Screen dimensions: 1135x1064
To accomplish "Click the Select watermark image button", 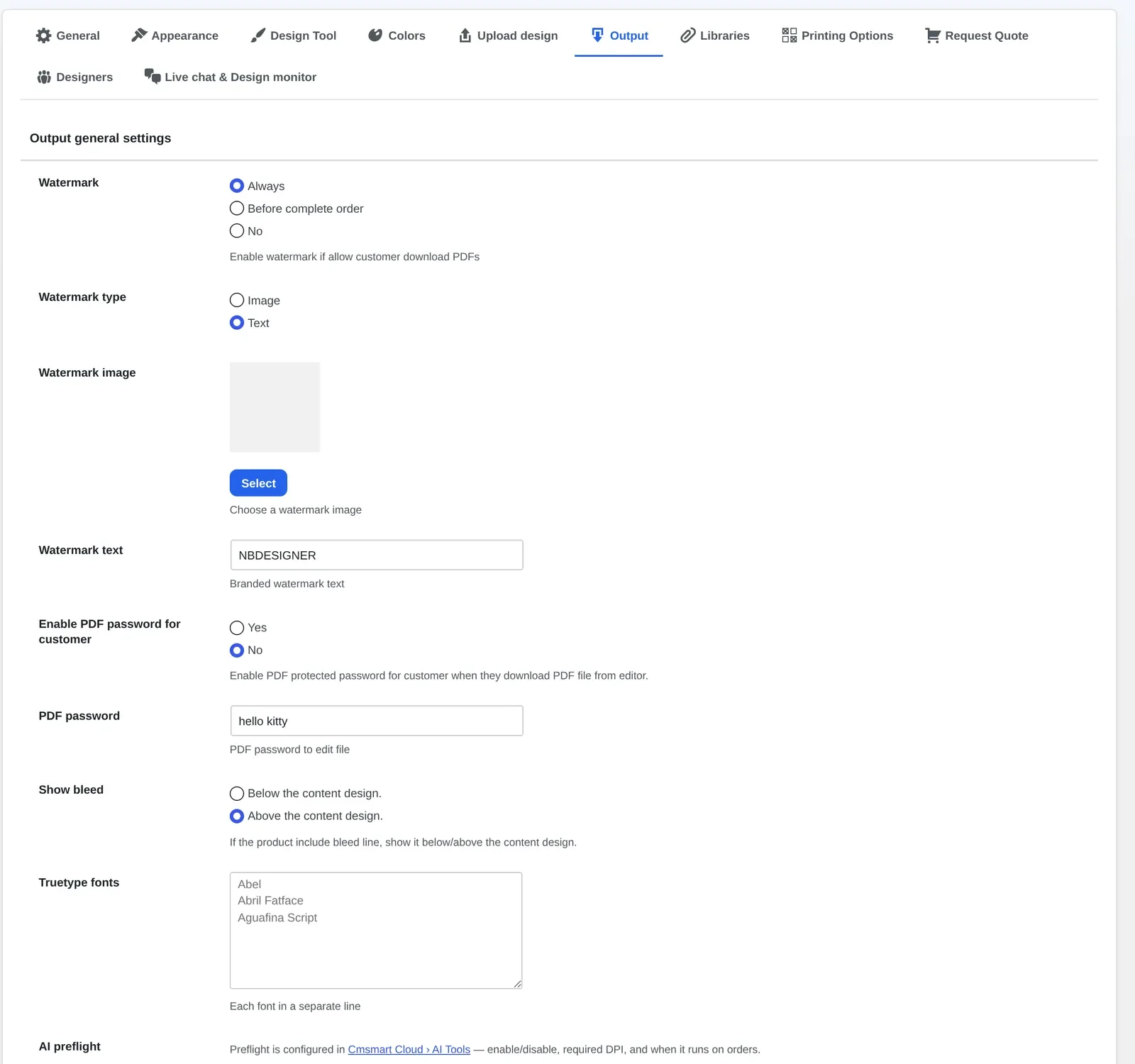I will (x=258, y=483).
